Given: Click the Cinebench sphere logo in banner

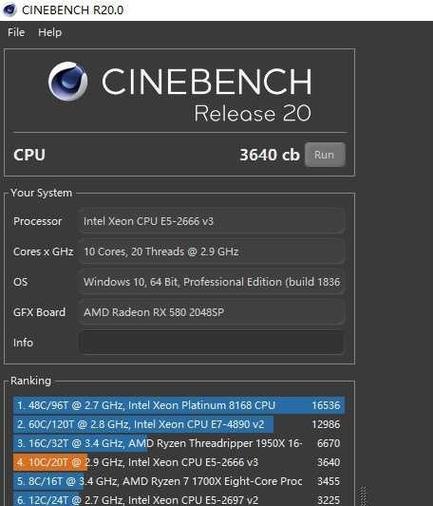Looking at the screenshot, I should (68, 81).
